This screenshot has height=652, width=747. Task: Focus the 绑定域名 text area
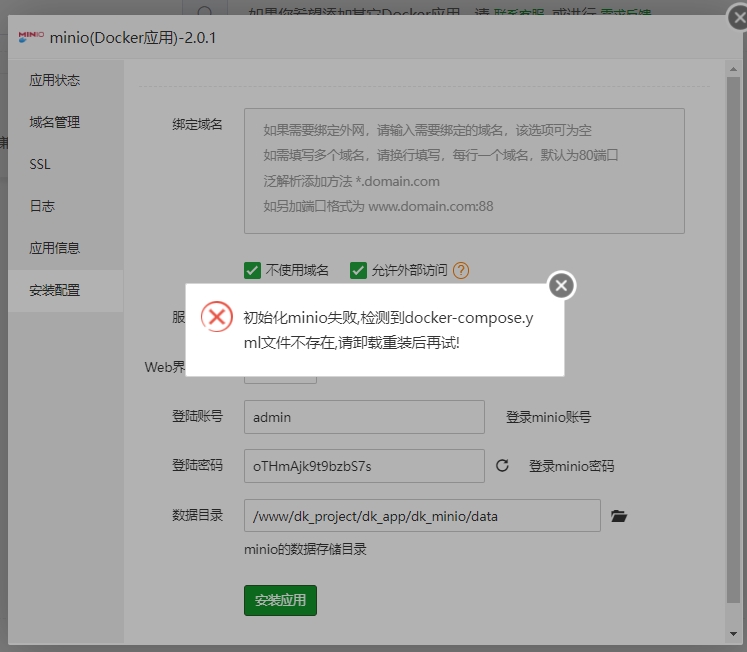pyautogui.click(x=464, y=171)
